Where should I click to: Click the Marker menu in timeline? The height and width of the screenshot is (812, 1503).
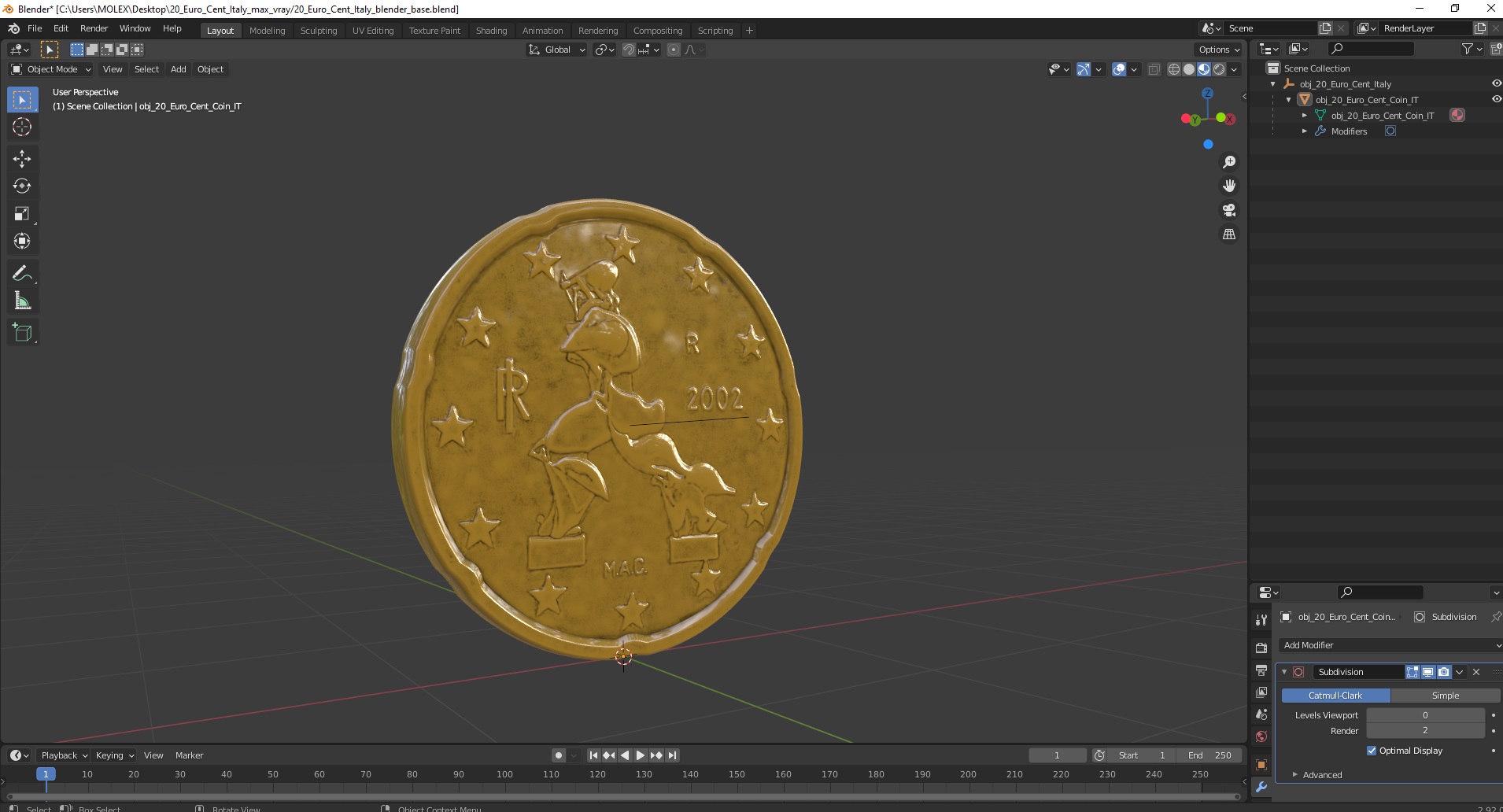click(x=189, y=755)
